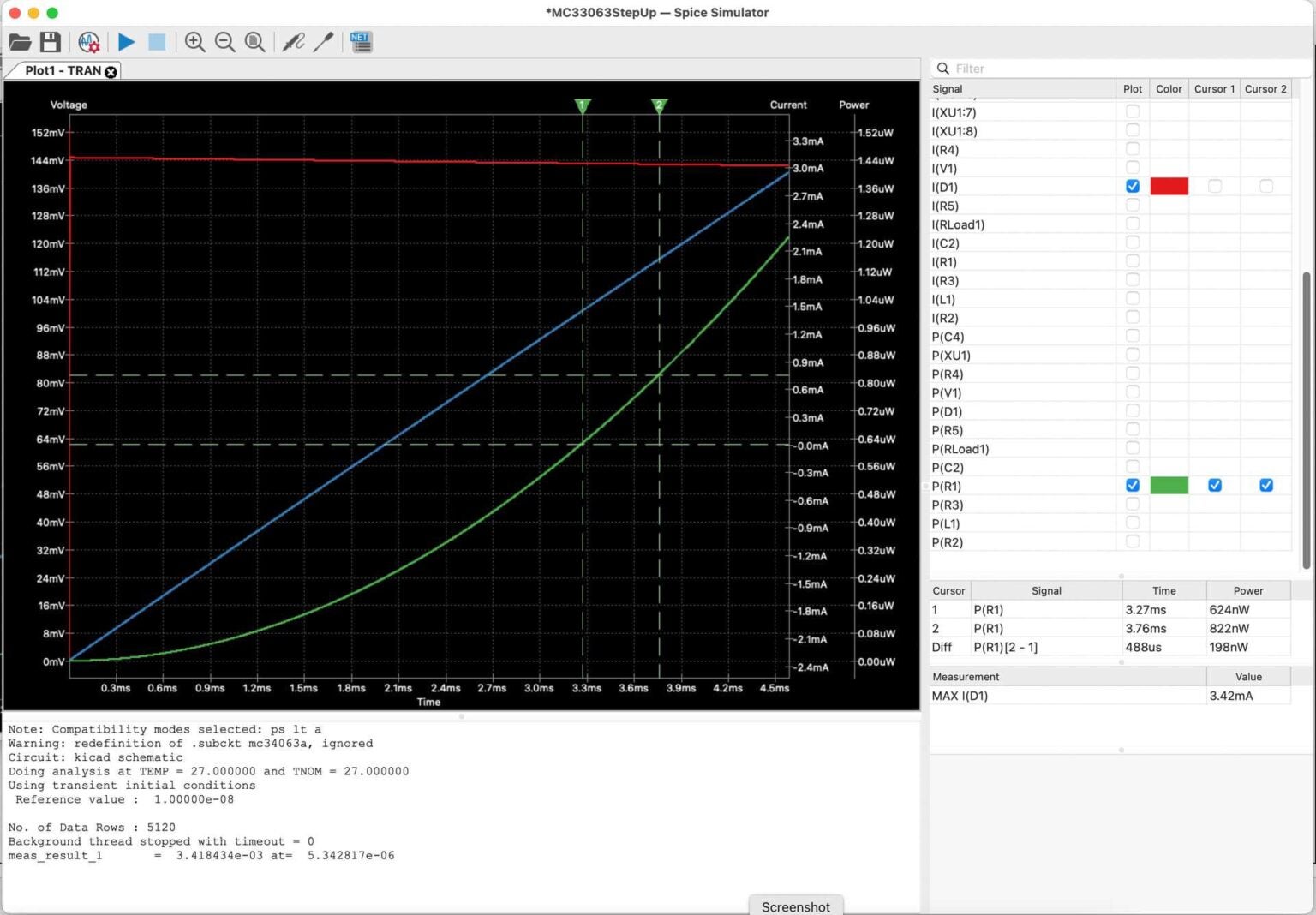The height and width of the screenshot is (915, 1316).
Task: Zoom to fit the plot view
Action: tap(254, 41)
